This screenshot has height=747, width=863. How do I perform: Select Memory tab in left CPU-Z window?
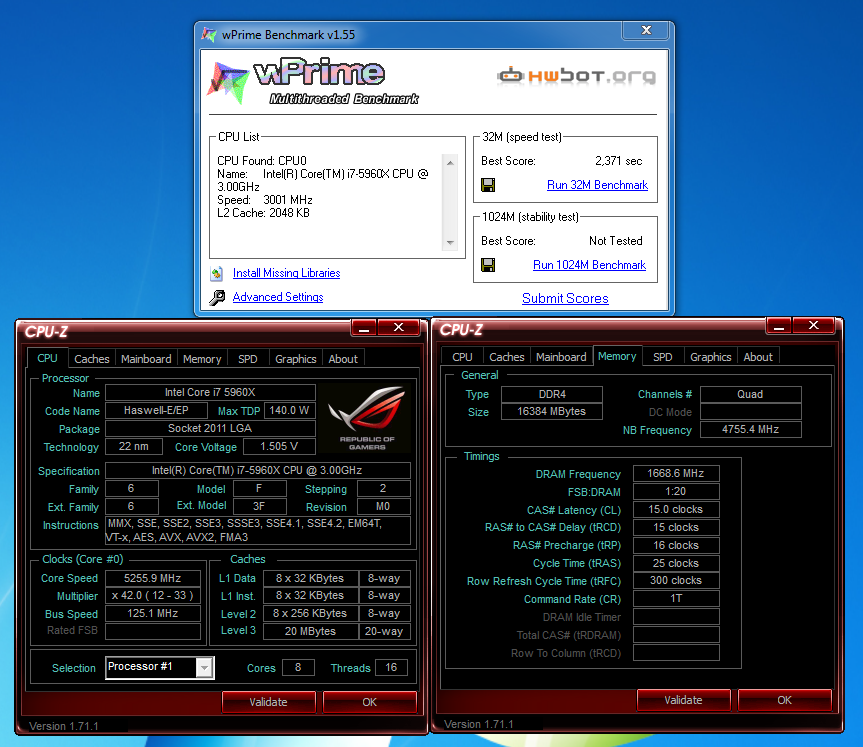202,359
